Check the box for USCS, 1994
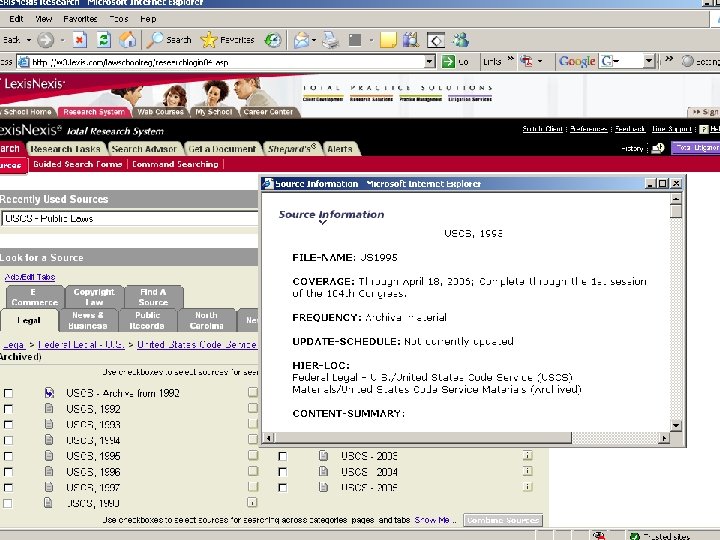The height and width of the screenshot is (540, 720). coord(8,440)
